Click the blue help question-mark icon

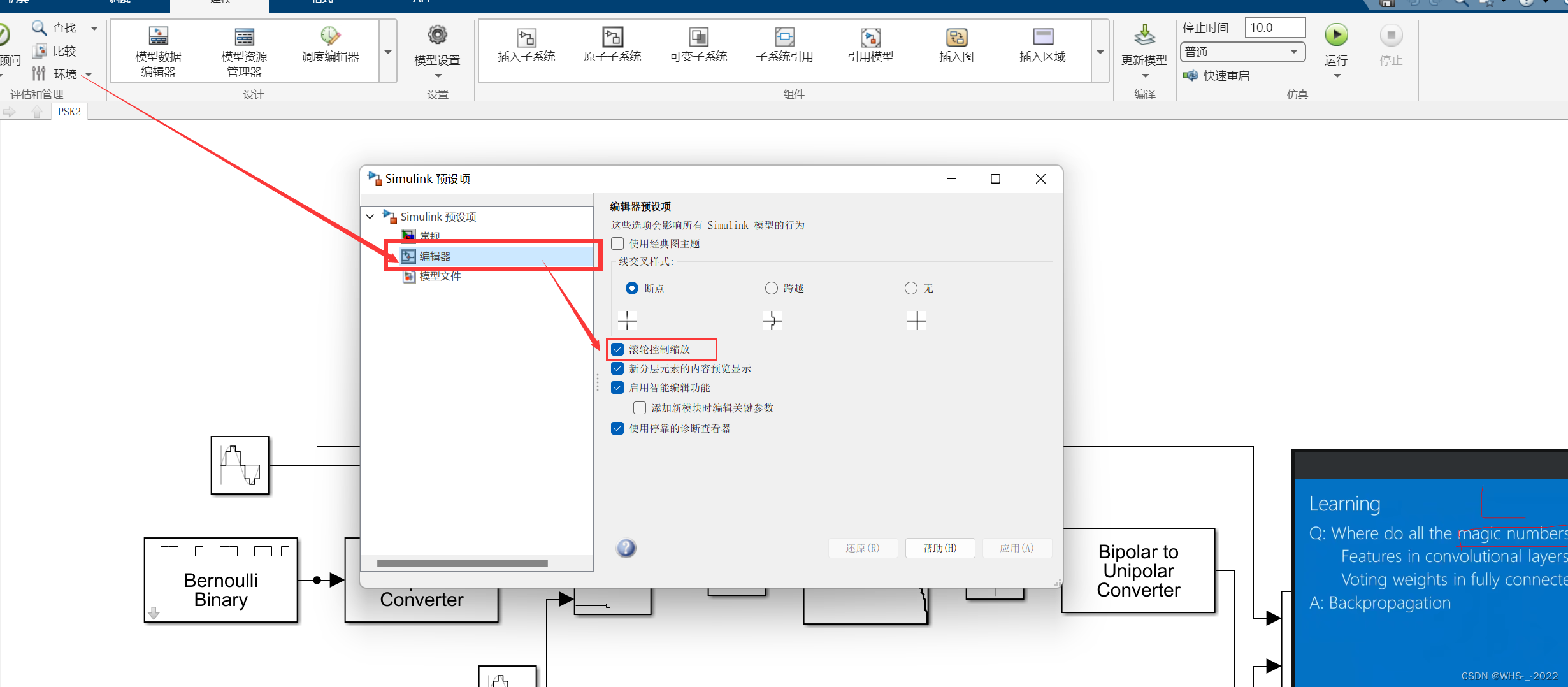(626, 548)
